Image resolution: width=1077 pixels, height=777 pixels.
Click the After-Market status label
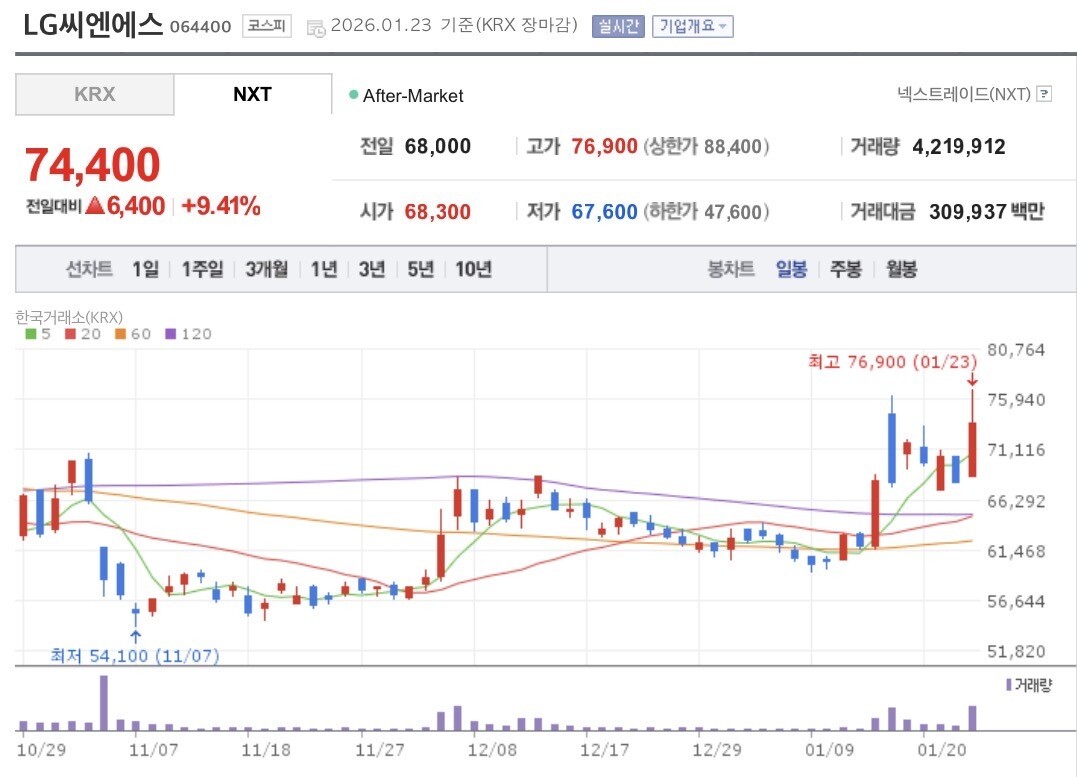(x=413, y=95)
